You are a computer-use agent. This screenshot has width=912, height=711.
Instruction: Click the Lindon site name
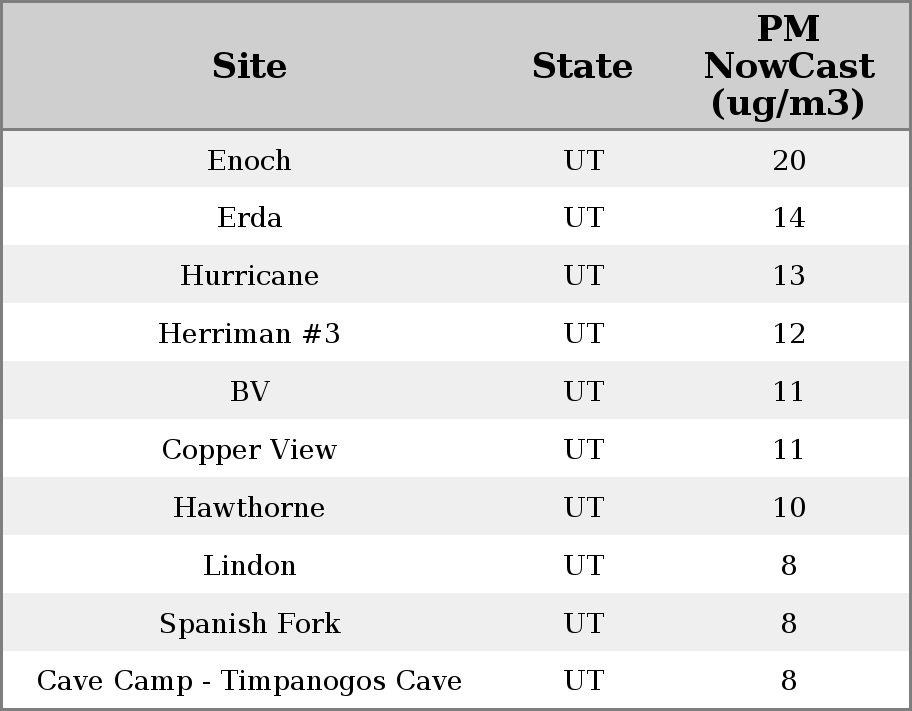point(249,566)
